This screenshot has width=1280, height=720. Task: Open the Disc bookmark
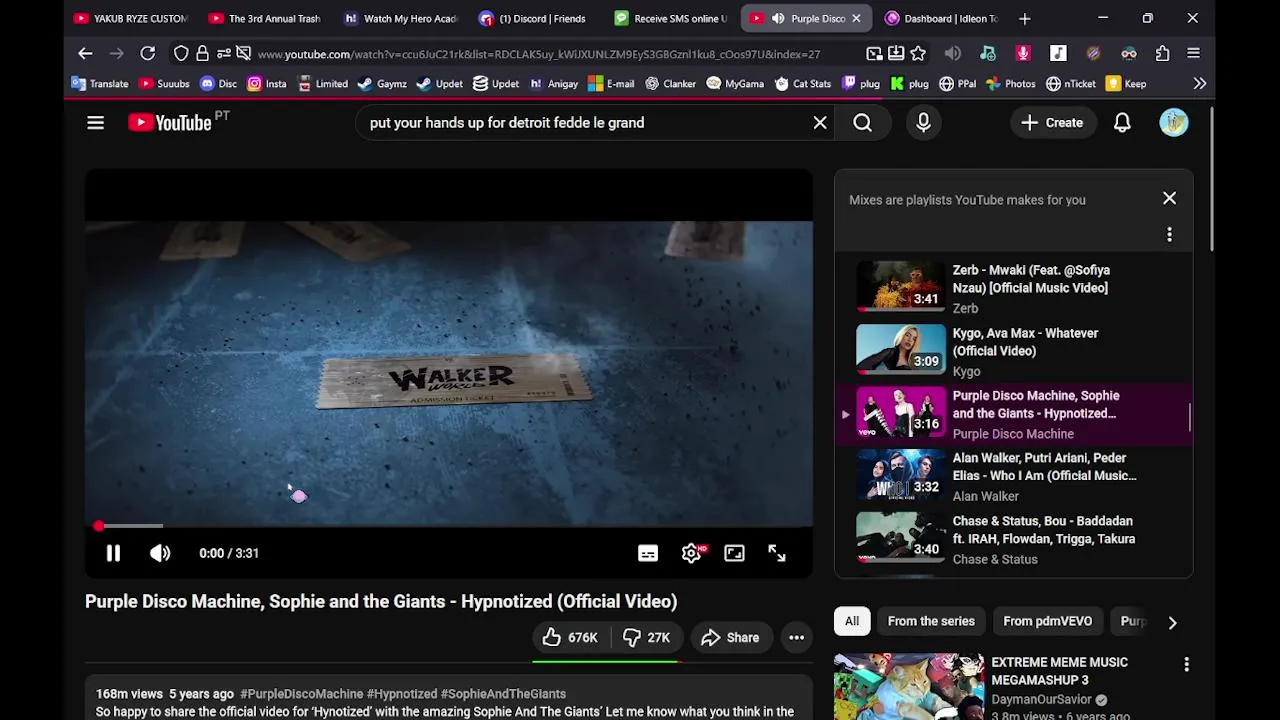pyautogui.click(x=218, y=84)
